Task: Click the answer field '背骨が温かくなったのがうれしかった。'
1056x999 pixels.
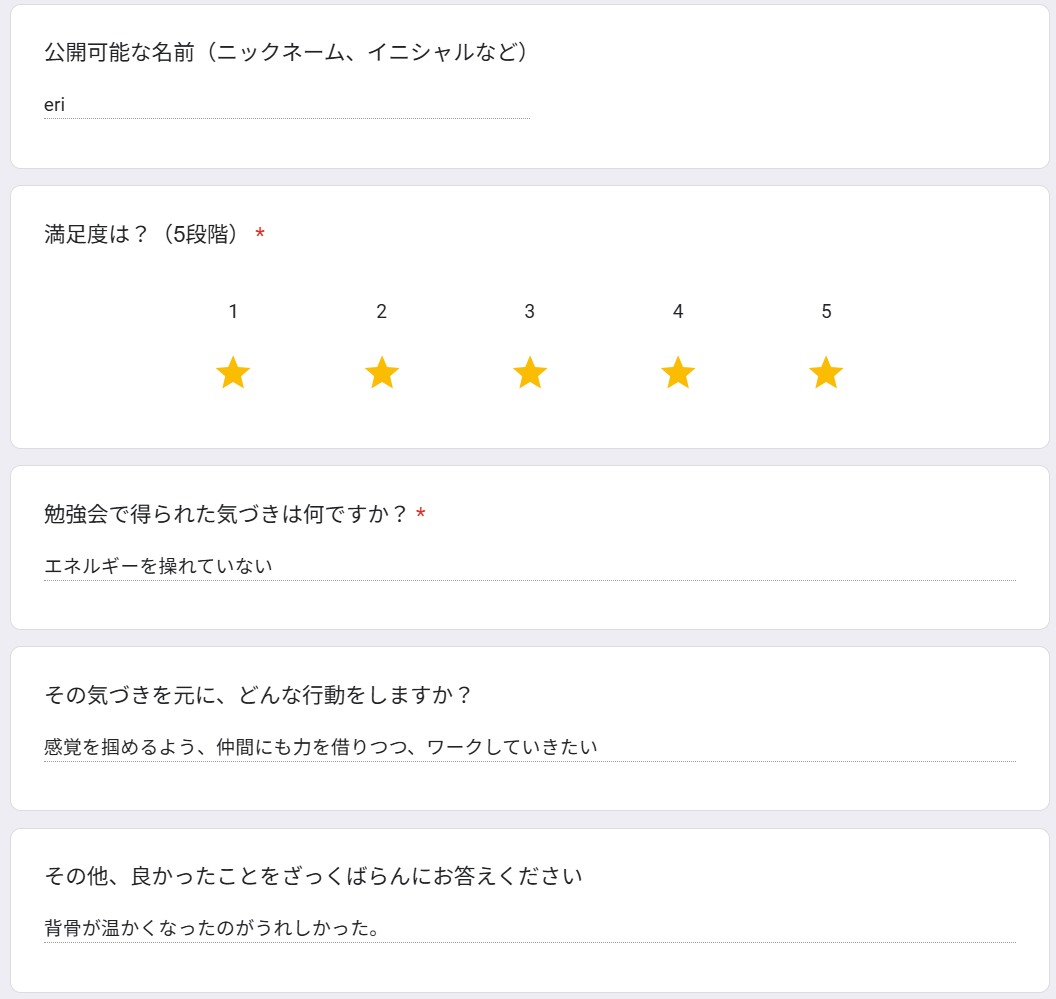Action: (530, 928)
